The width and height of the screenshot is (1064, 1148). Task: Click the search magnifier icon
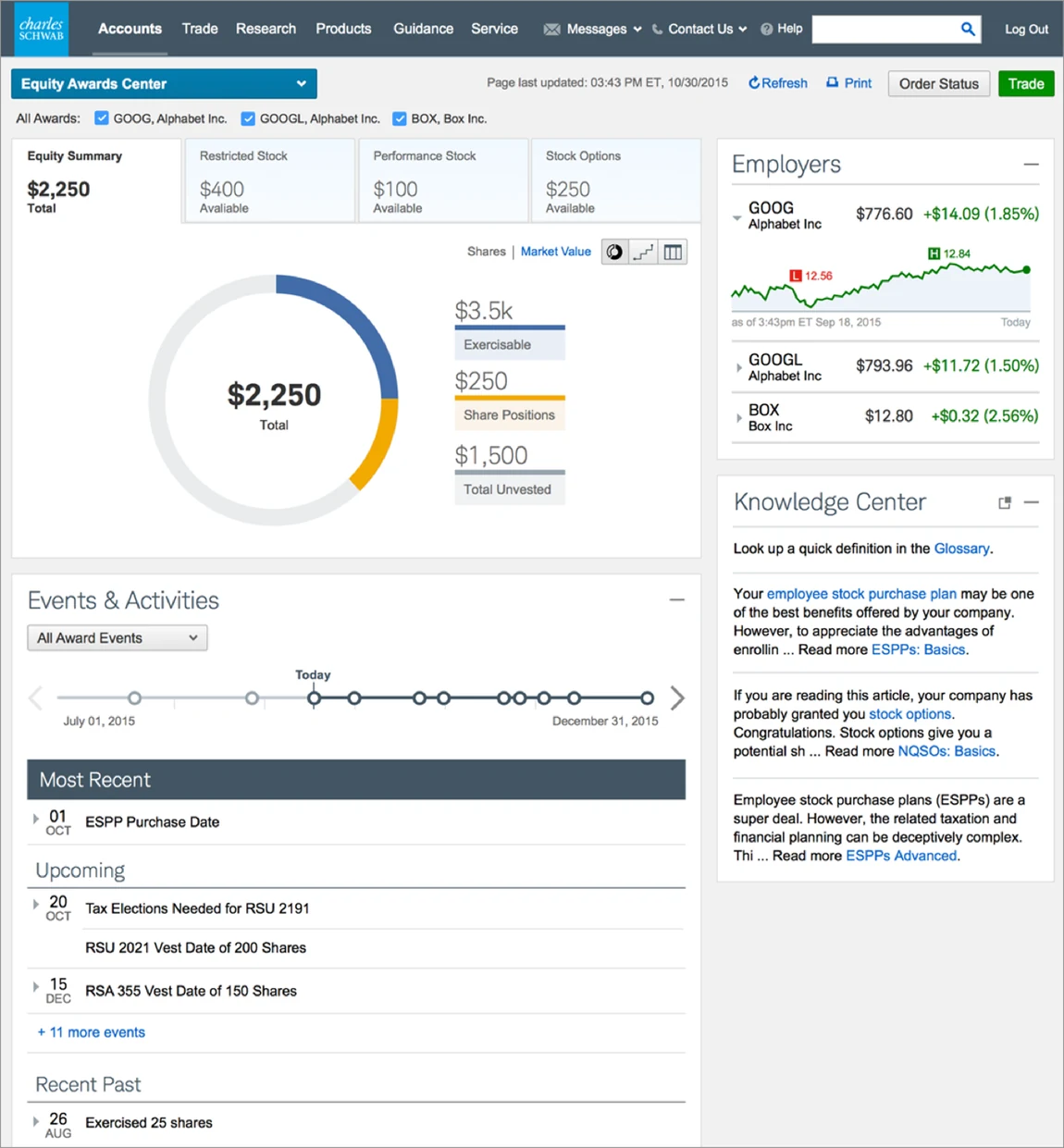[x=968, y=29]
